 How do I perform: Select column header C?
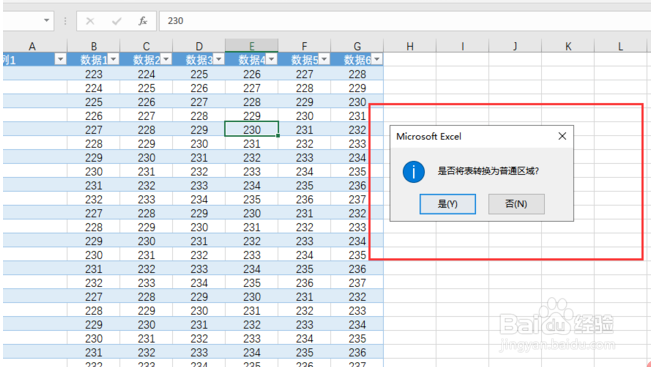click(x=146, y=46)
